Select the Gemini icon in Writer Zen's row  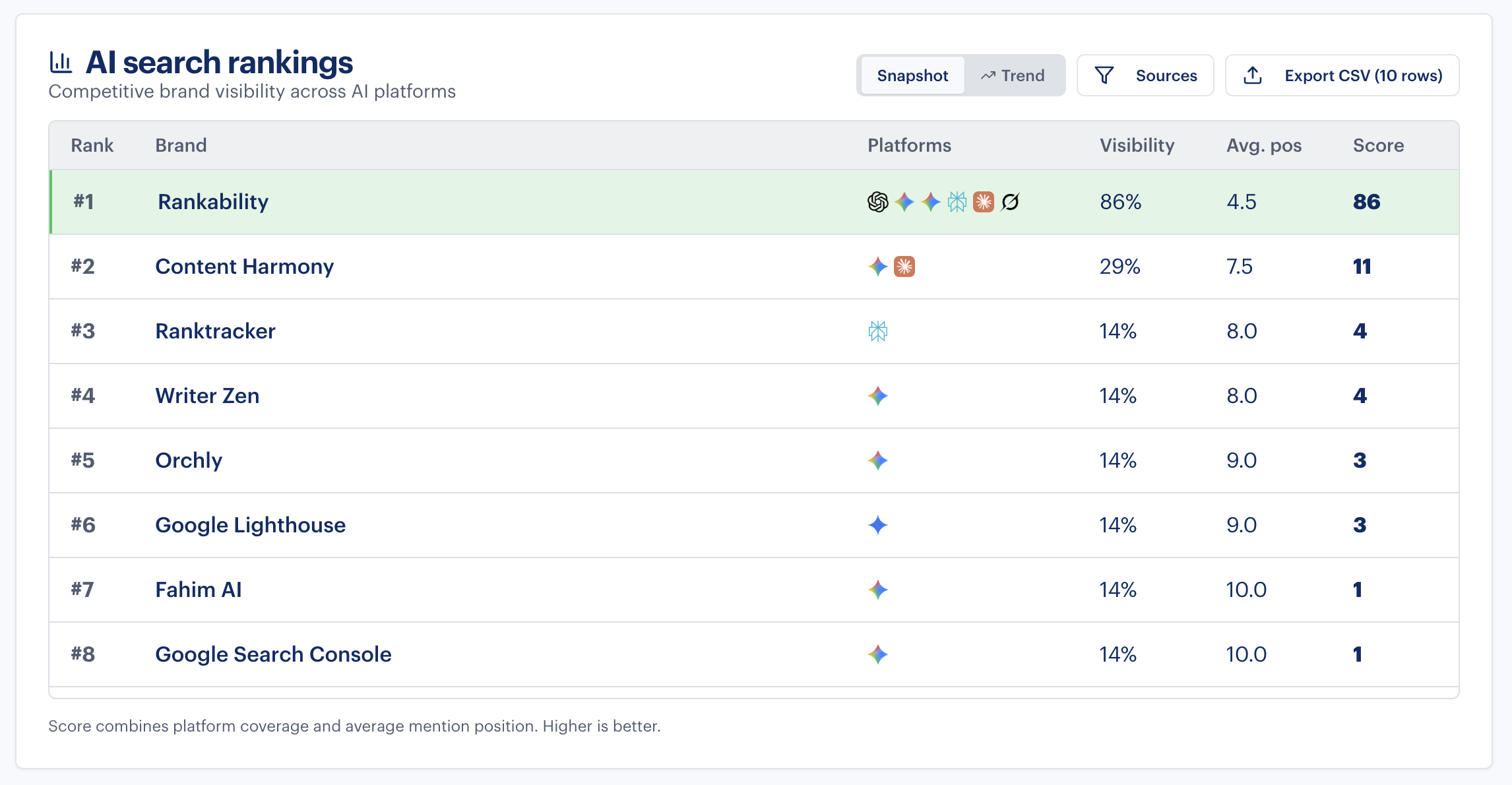click(877, 396)
